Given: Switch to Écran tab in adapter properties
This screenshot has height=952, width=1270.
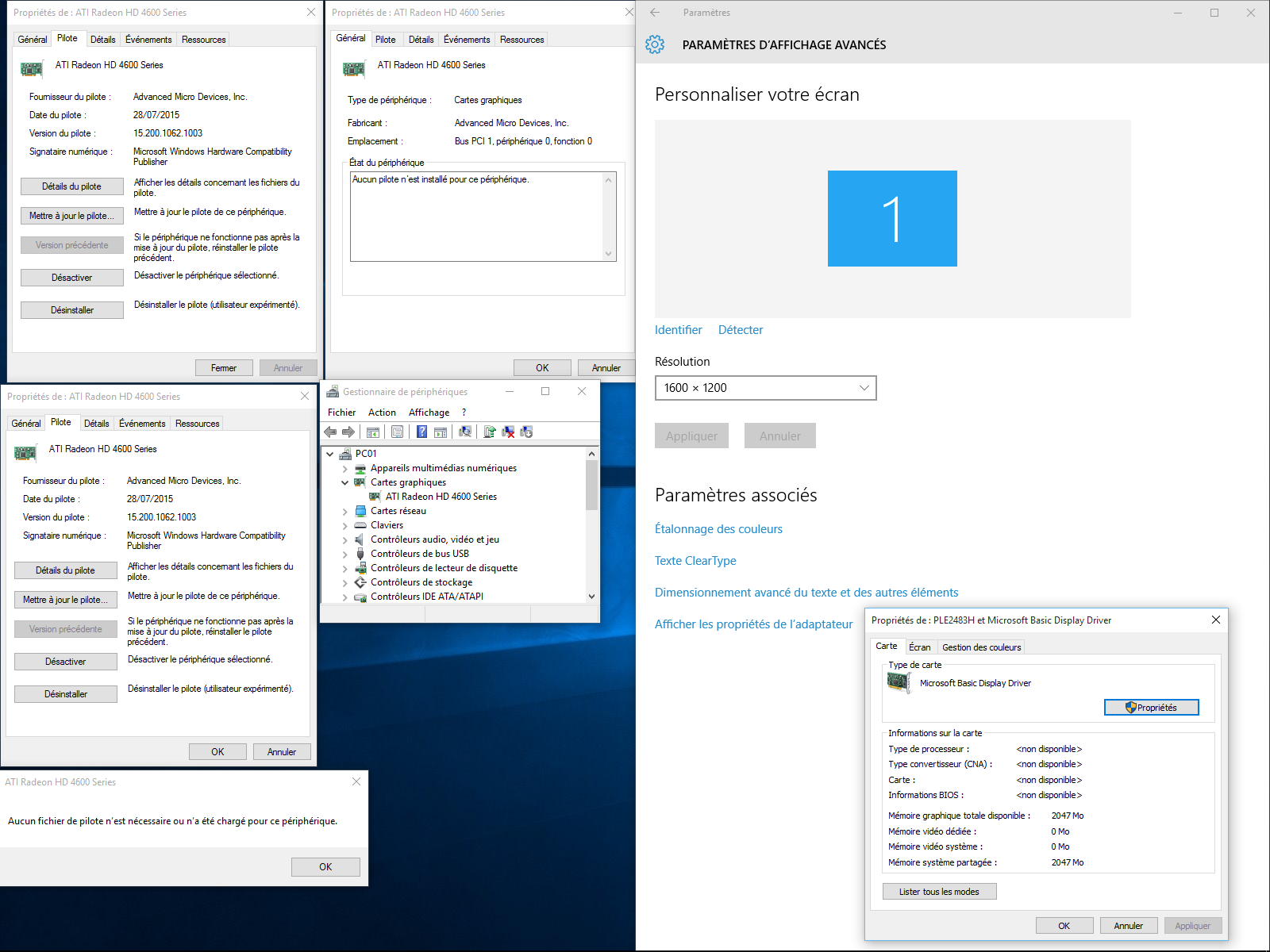Looking at the screenshot, I should coord(920,647).
